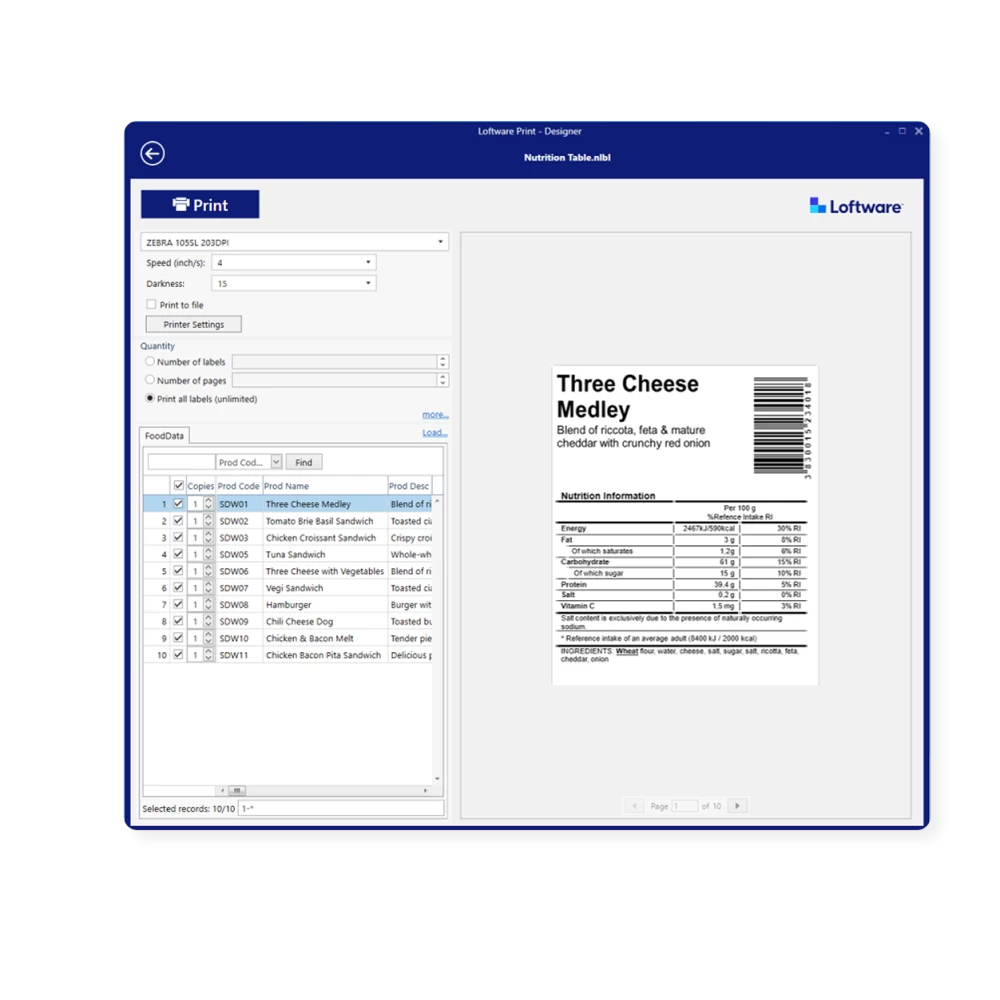Go to next label preview page

click(737, 806)
